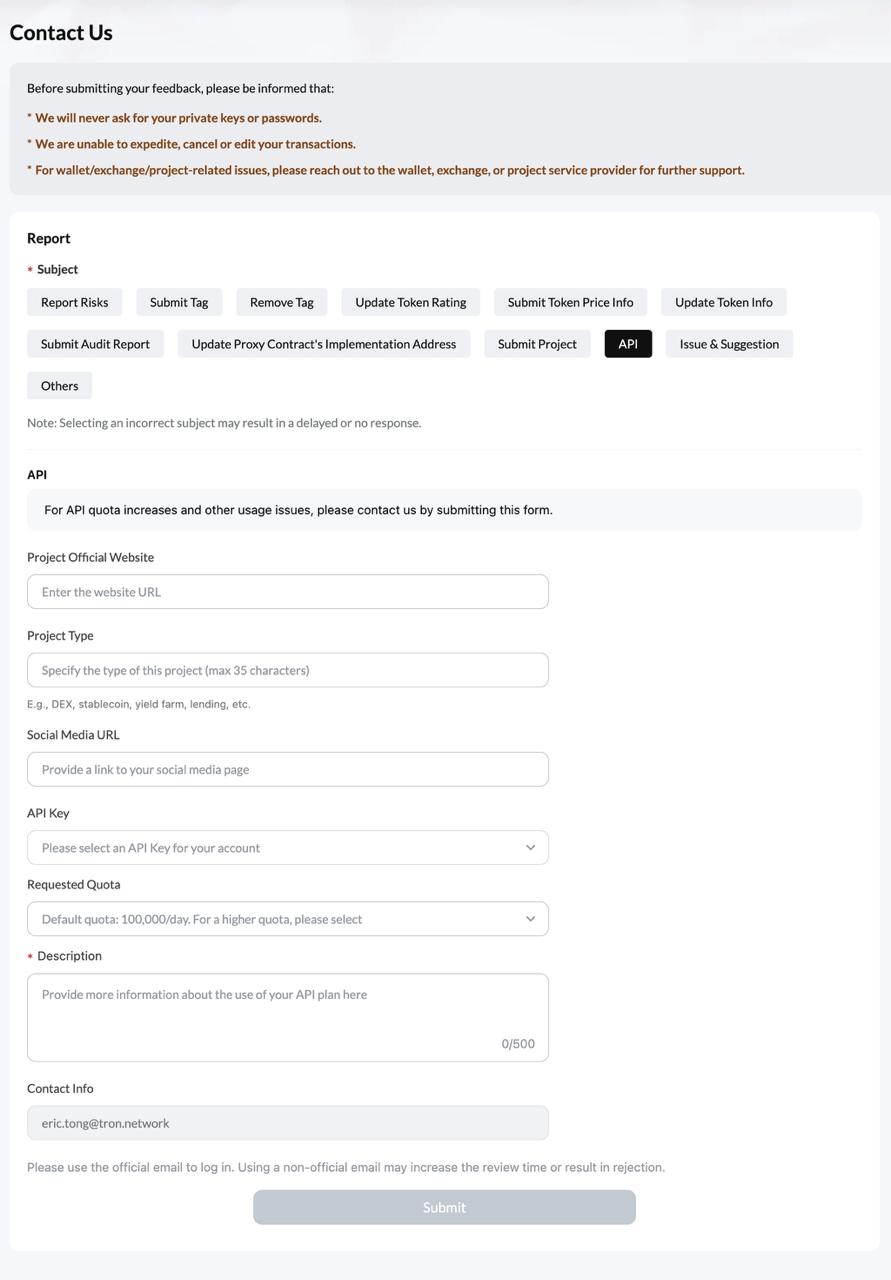The height and width of the screenshot is (1280, 891).
Task: Open the API Key dropdown
Action: tap(288, 847)
